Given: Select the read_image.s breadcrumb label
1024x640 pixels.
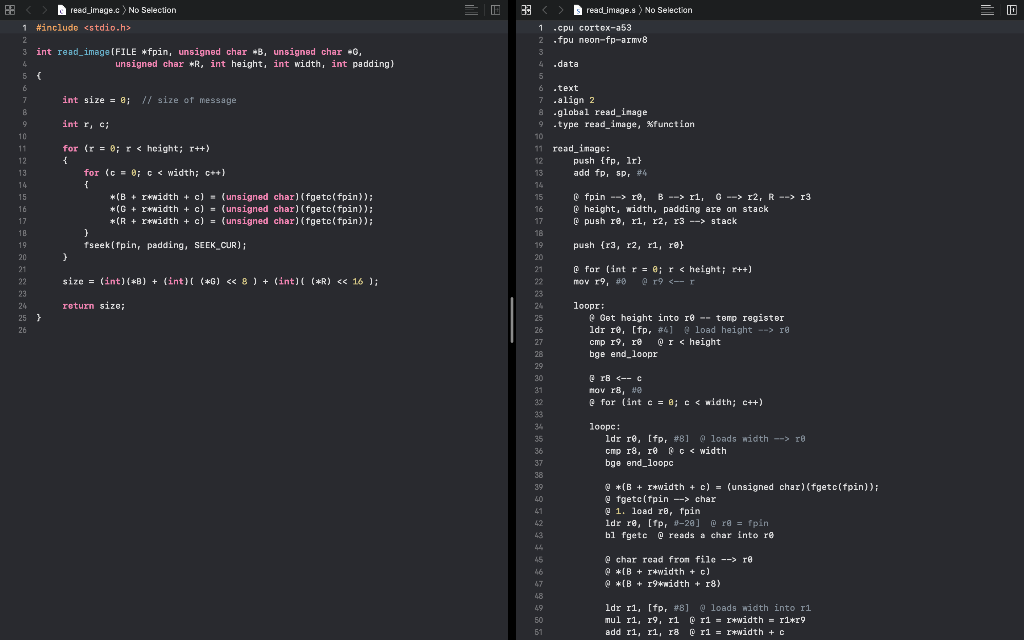Looking at the screenshot, I should click(610, 10).
